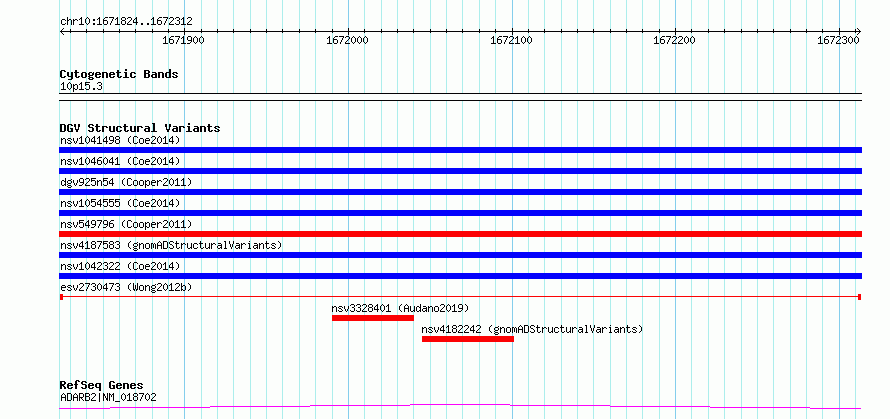890x419 pixels.
Task: Open dgv925n54 (Cooper2011) variant label
Action: point(126,182)
